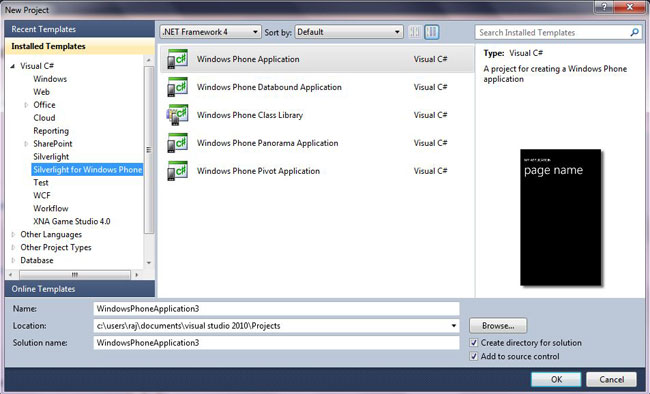Click the Windows Phone Panorama Application icon
The width and height of the screenshot is (650, 394).
[x=177, y=143]
